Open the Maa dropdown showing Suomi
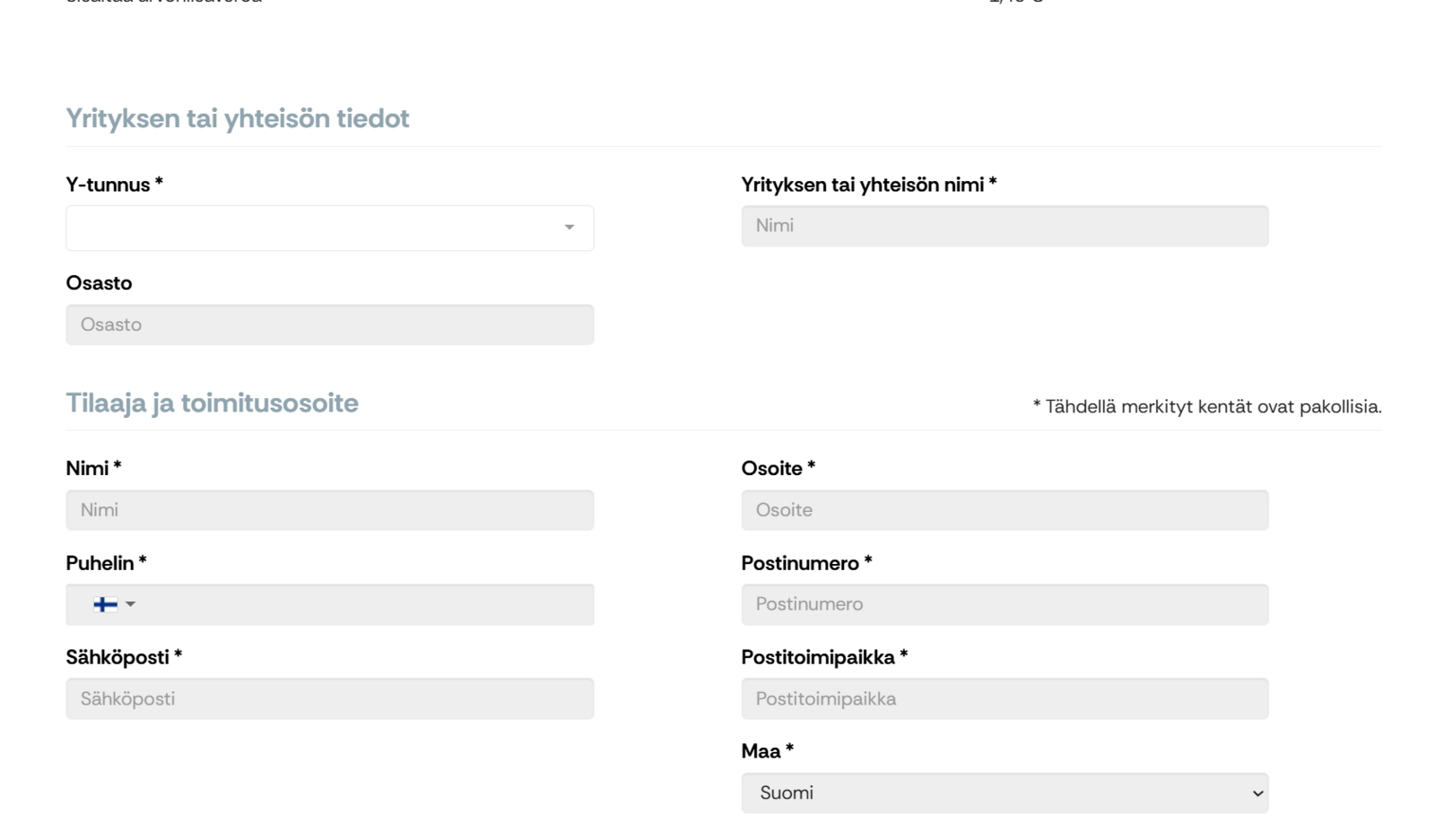The image size is (1435, 840). (1004, 792)
